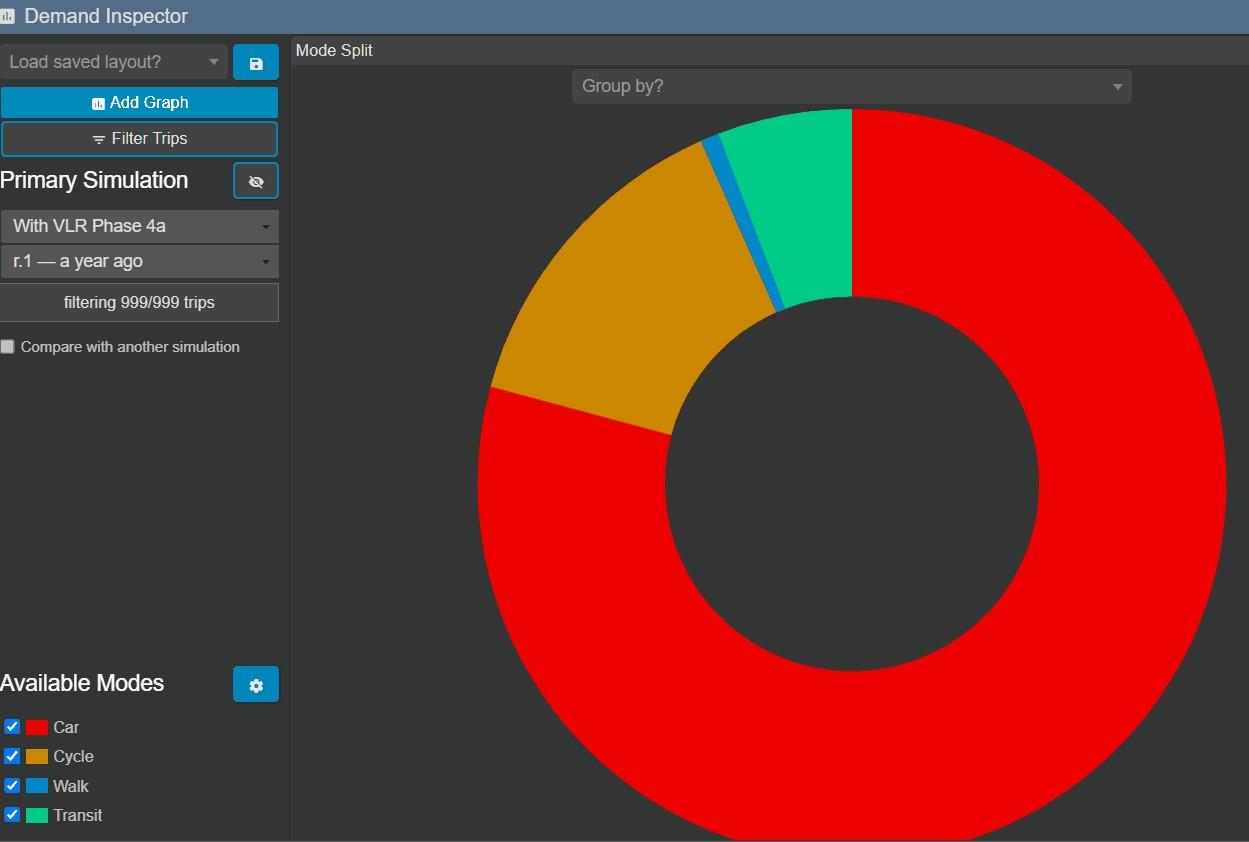Viewport: 1249px width, 842px height.
Task: Click the green Transit color swatch
Action: pyautogui.click(x=37, y=815)
